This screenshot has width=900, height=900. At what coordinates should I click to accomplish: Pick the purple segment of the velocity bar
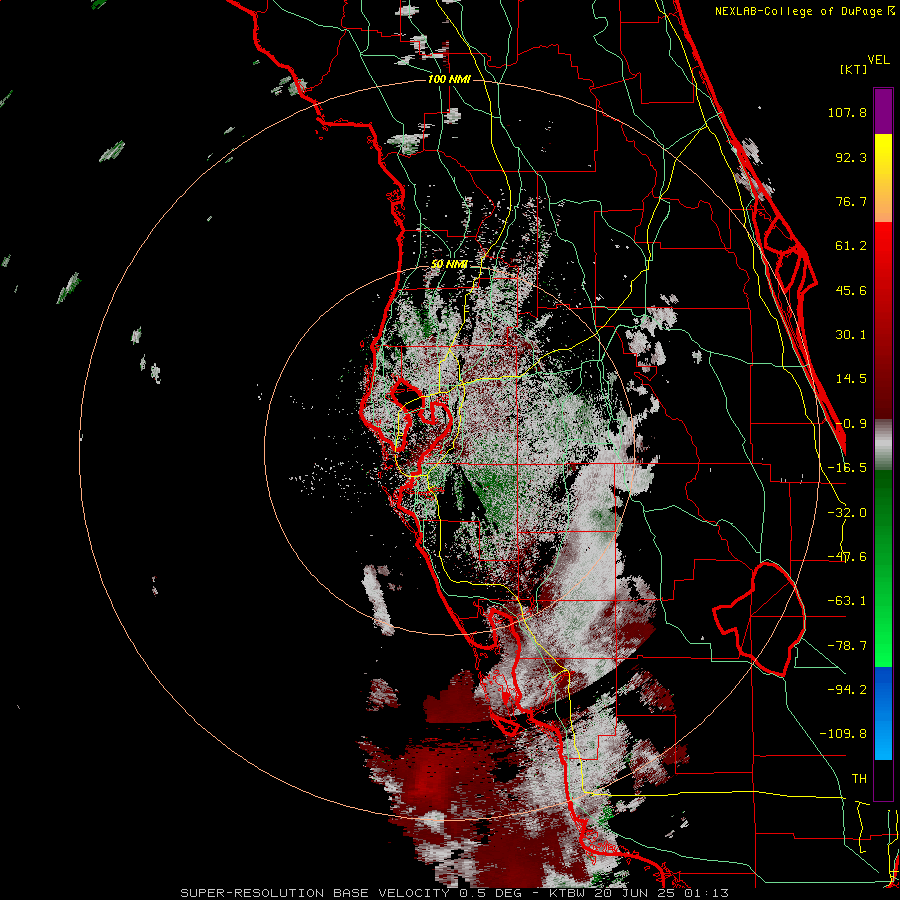tap(883, 111)
